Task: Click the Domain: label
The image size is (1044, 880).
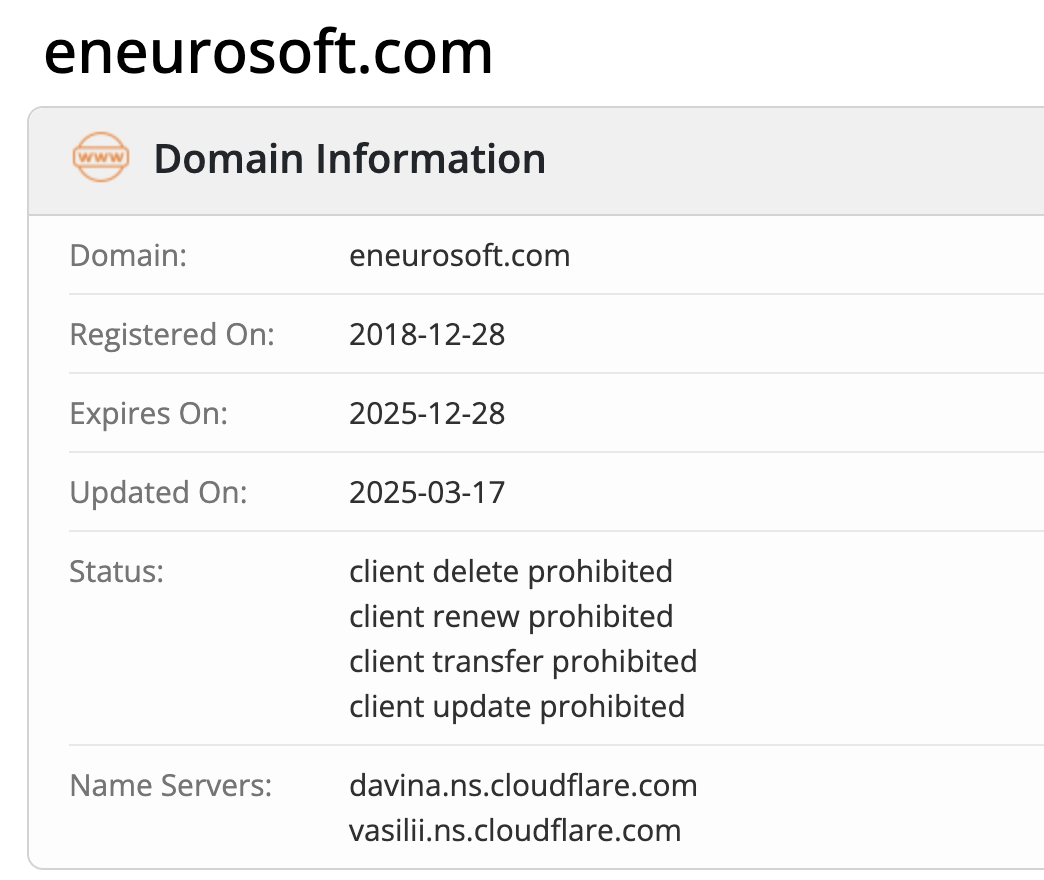Action: (x=129, y=256)
